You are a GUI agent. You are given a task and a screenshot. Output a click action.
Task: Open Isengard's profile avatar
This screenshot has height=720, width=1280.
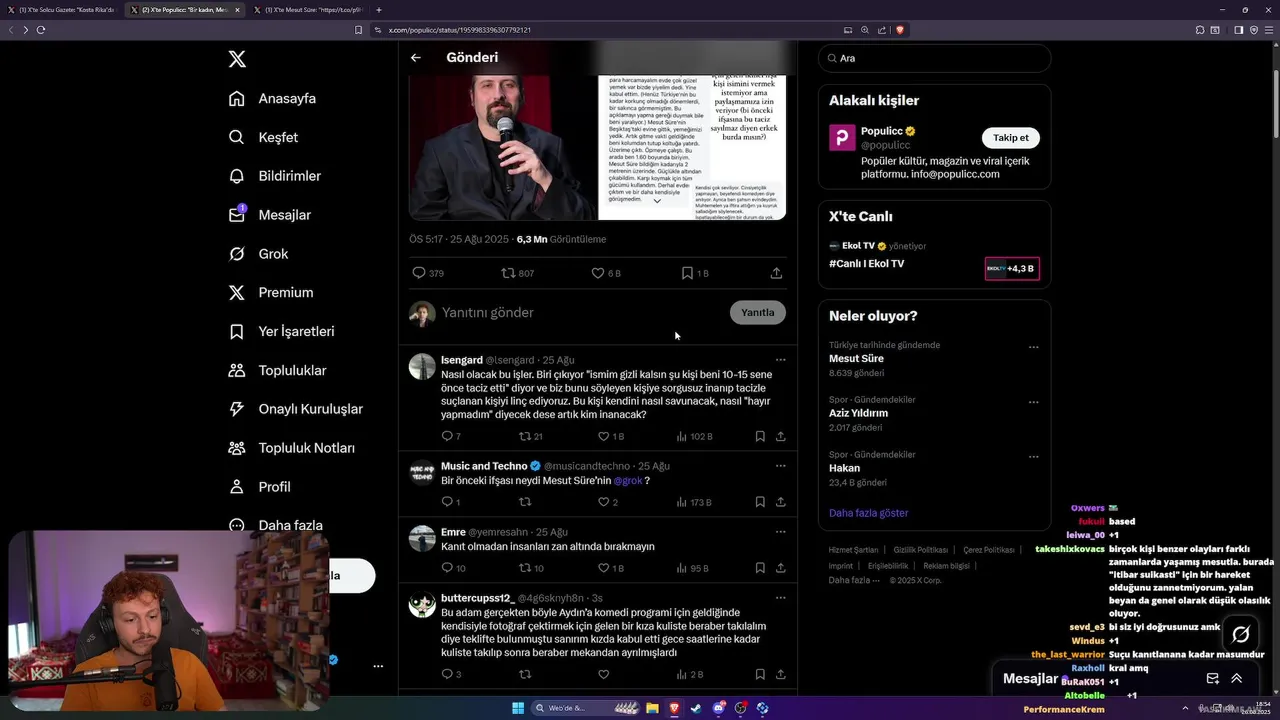pos(422,366)
